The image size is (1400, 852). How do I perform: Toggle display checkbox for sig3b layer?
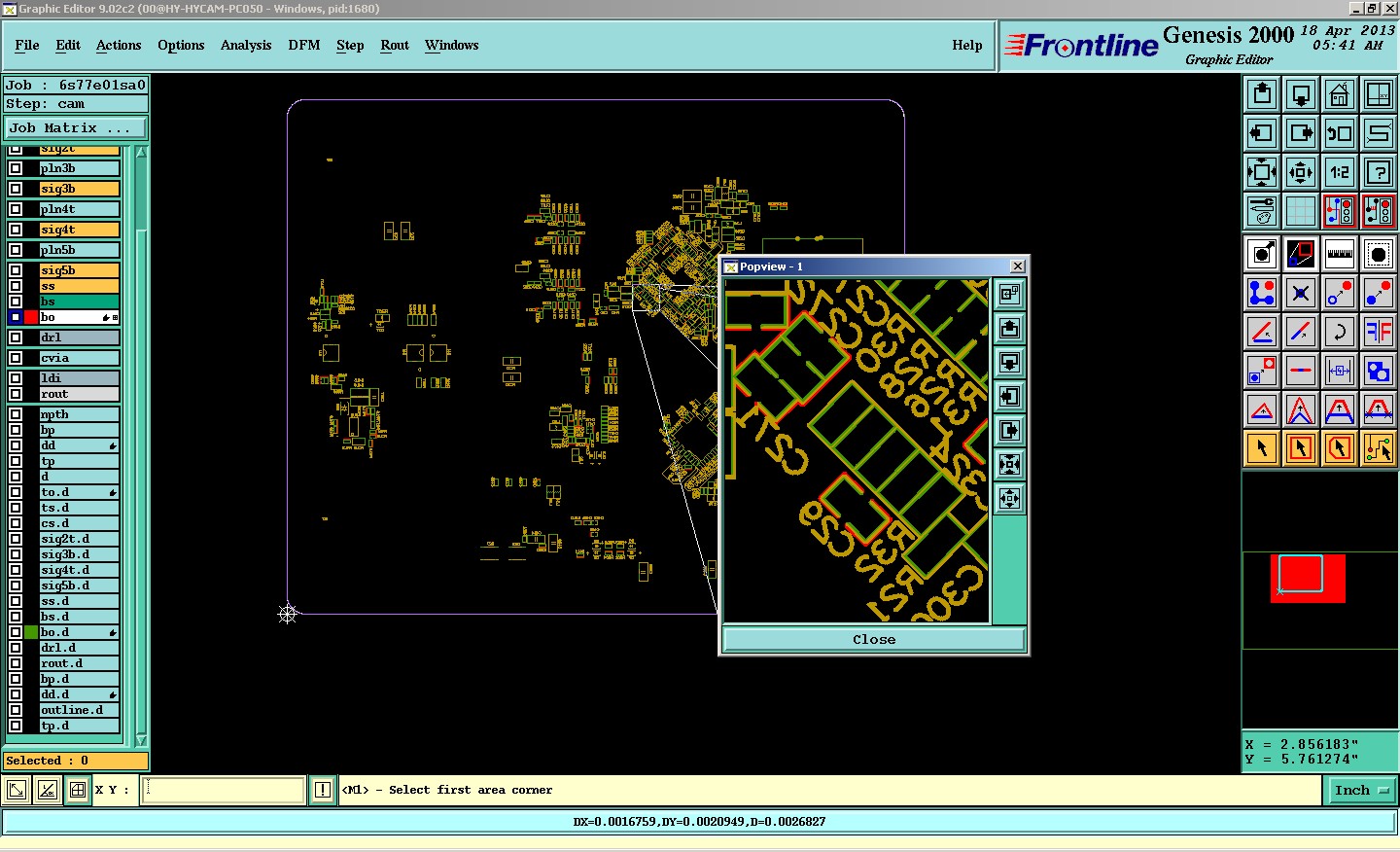pos(16,189)
